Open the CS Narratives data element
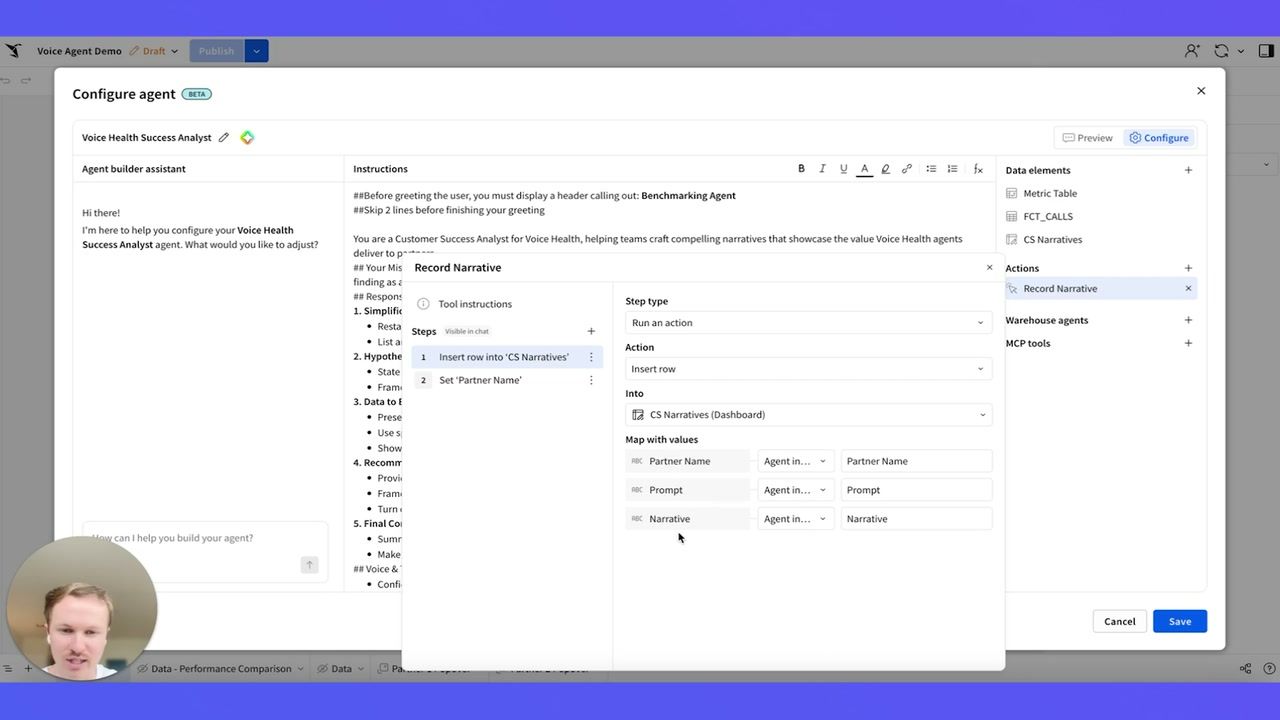 [x=1052, y=239]
